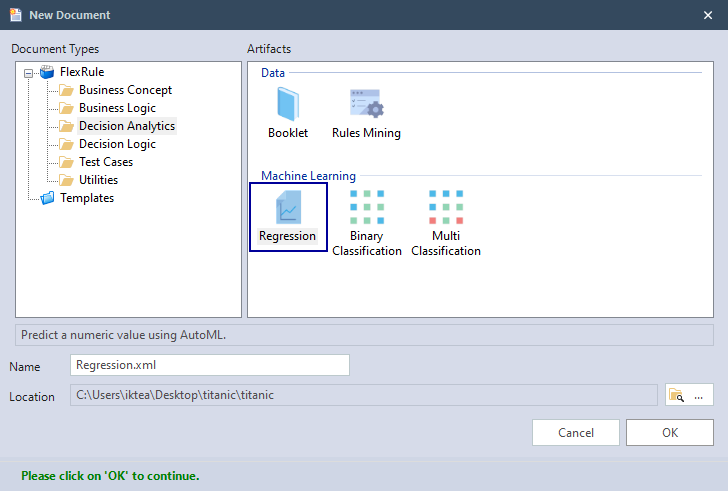Choose the Rules Mining artifact icon

(x=366, y=103)
